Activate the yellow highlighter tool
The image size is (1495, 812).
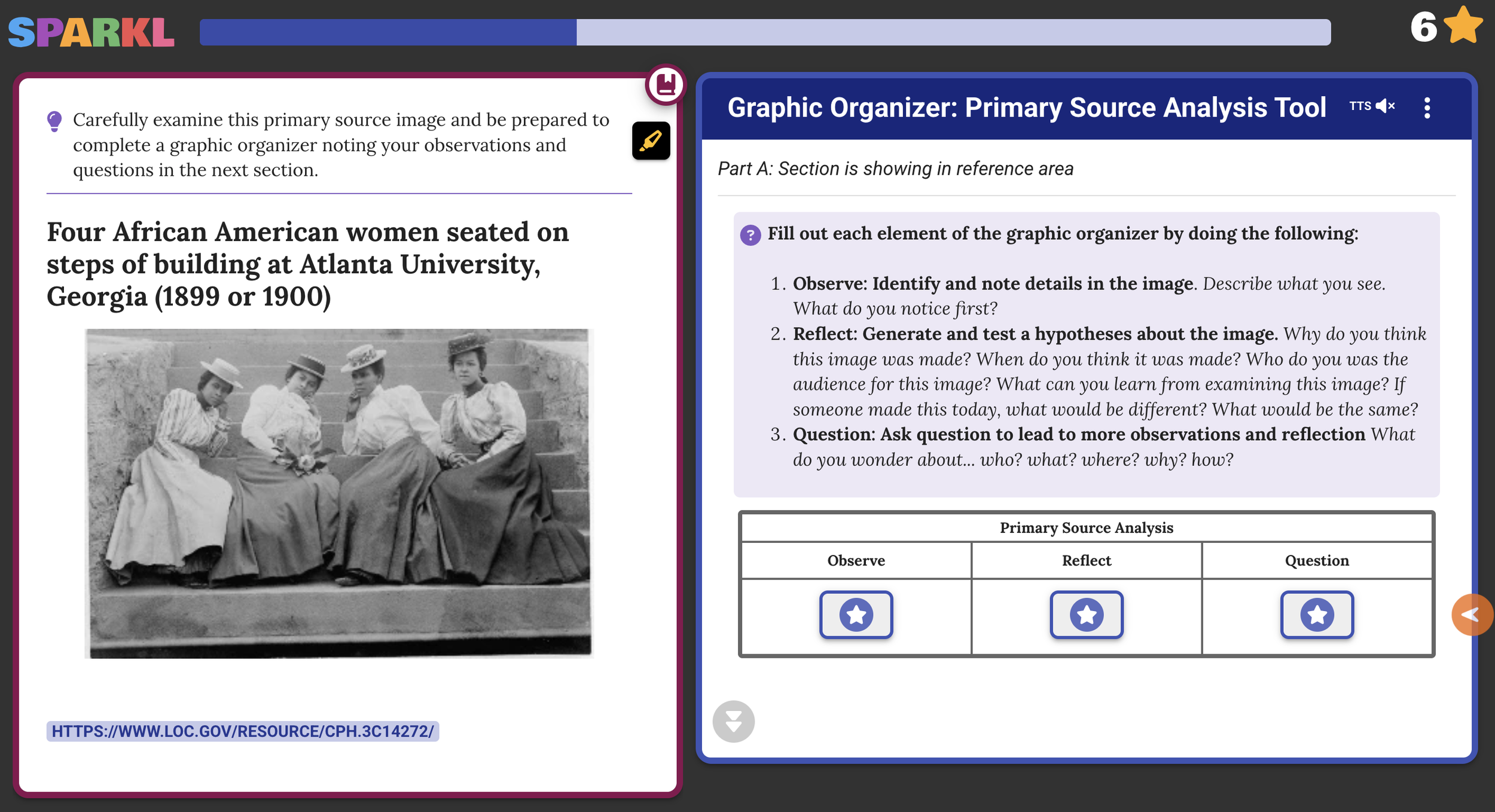[x=651, y=141]
